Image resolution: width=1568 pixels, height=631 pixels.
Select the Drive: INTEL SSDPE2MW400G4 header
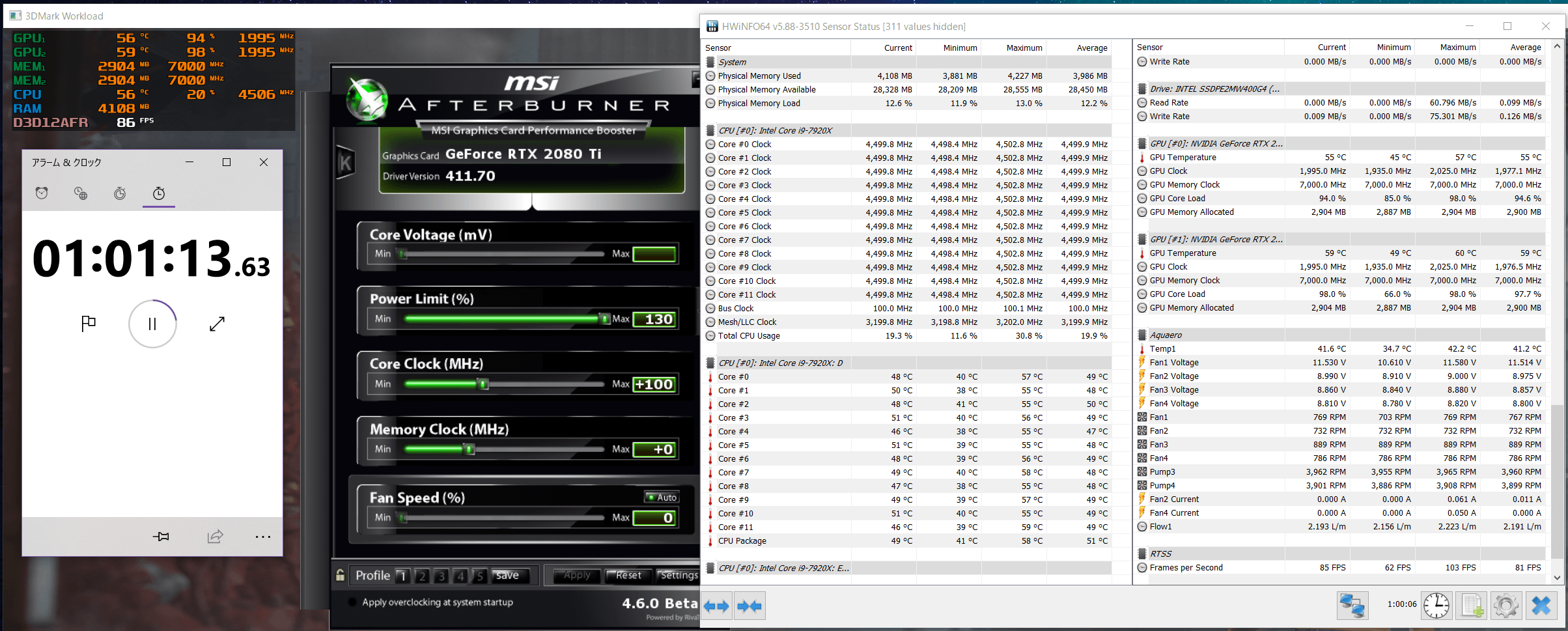point(1340,89)
